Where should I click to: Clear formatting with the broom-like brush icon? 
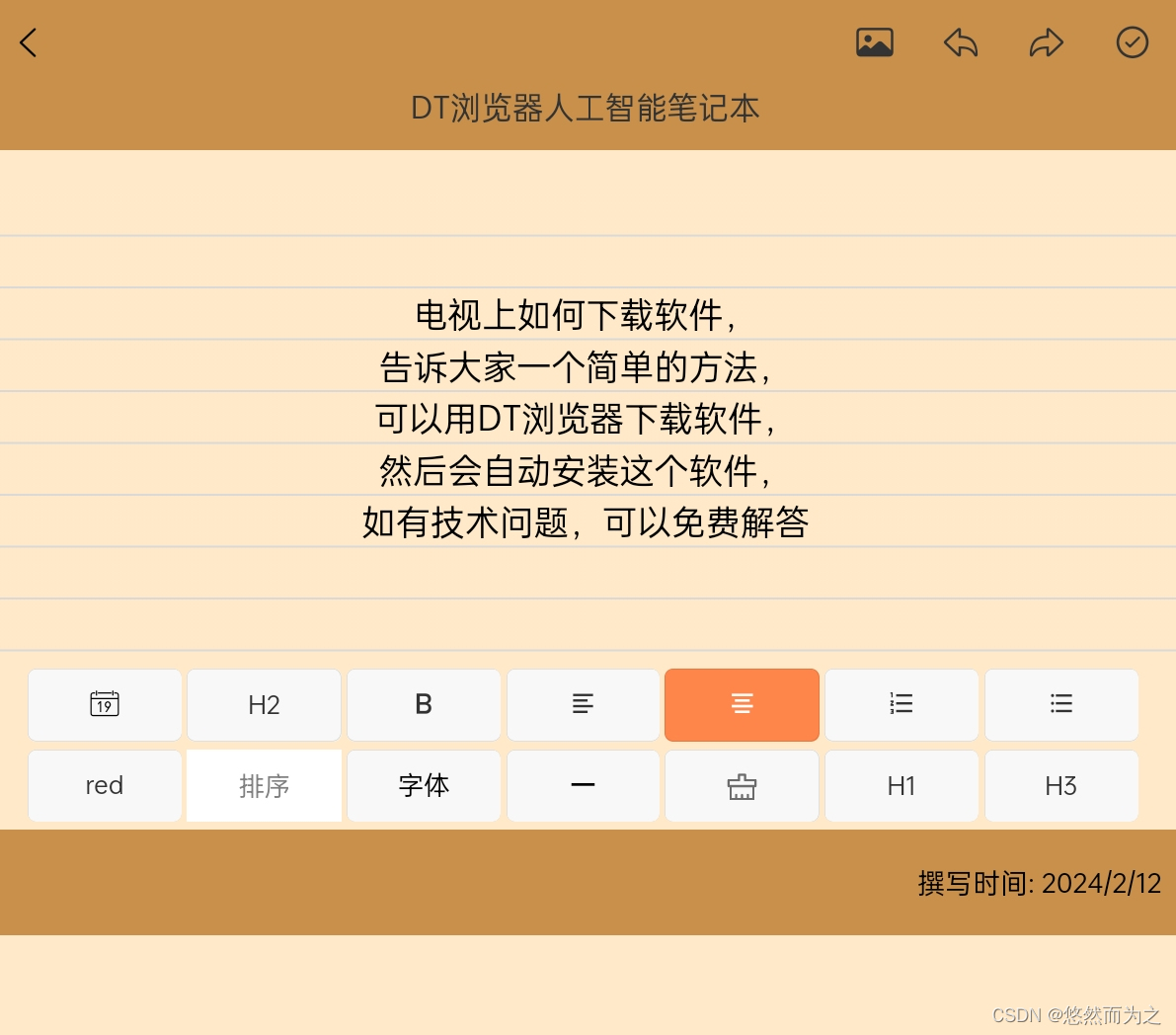point(742,785)
